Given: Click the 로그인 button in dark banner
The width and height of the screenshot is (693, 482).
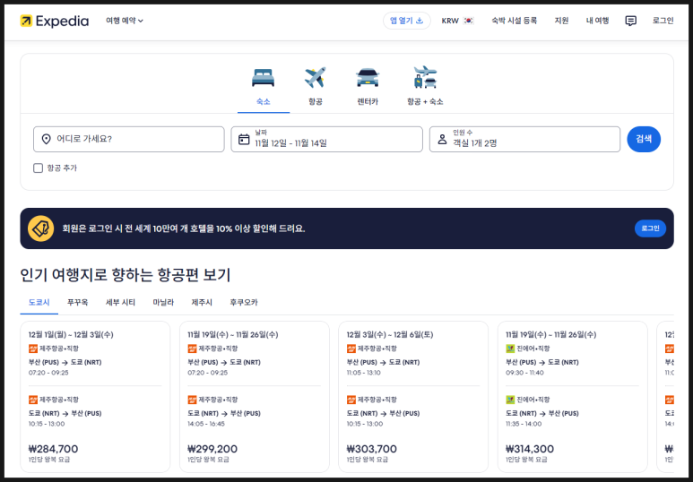Looking at the screenshot, I should click(650, 228).
